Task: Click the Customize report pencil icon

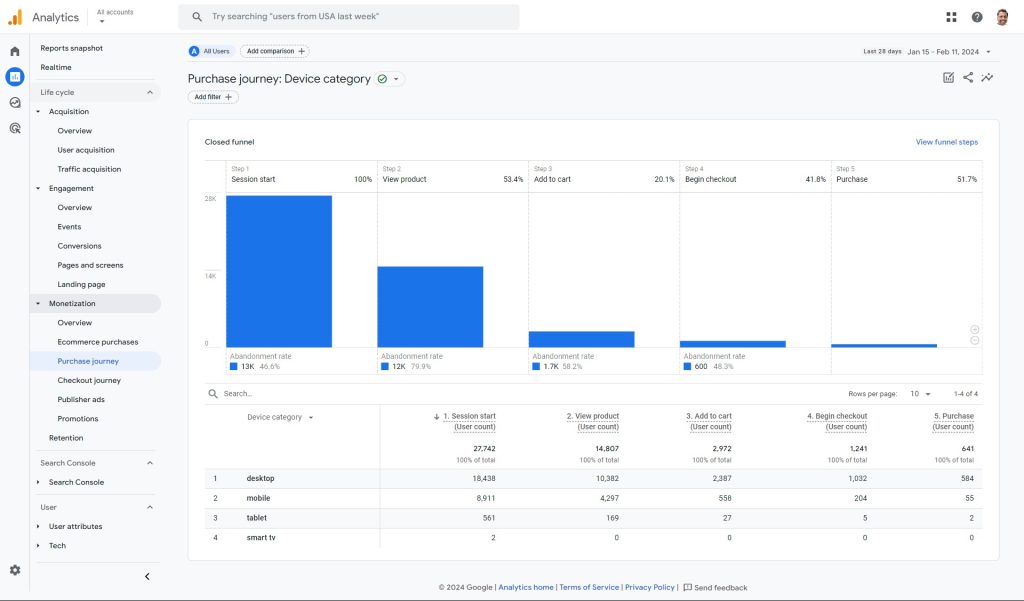Action: pyautogui.click(x=948, y=78)
